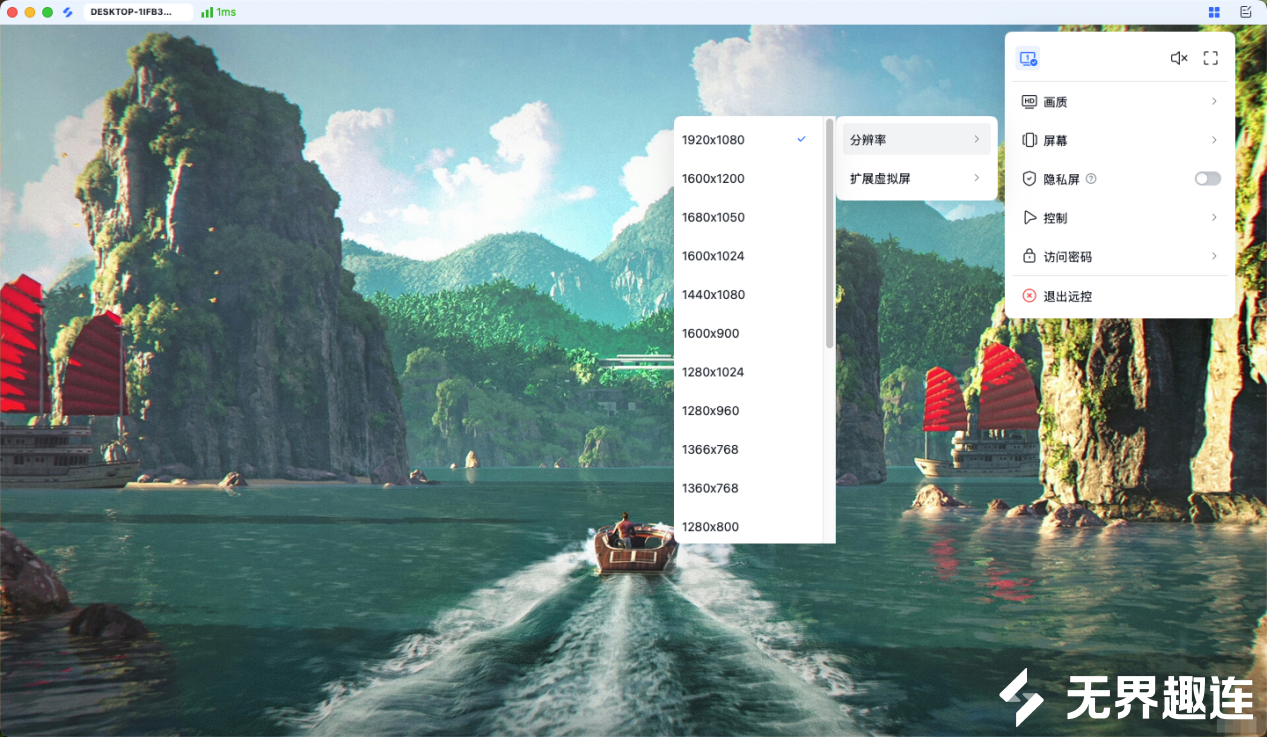Select the 扩展虚拟屏 submenu entry

click(917, 178)
